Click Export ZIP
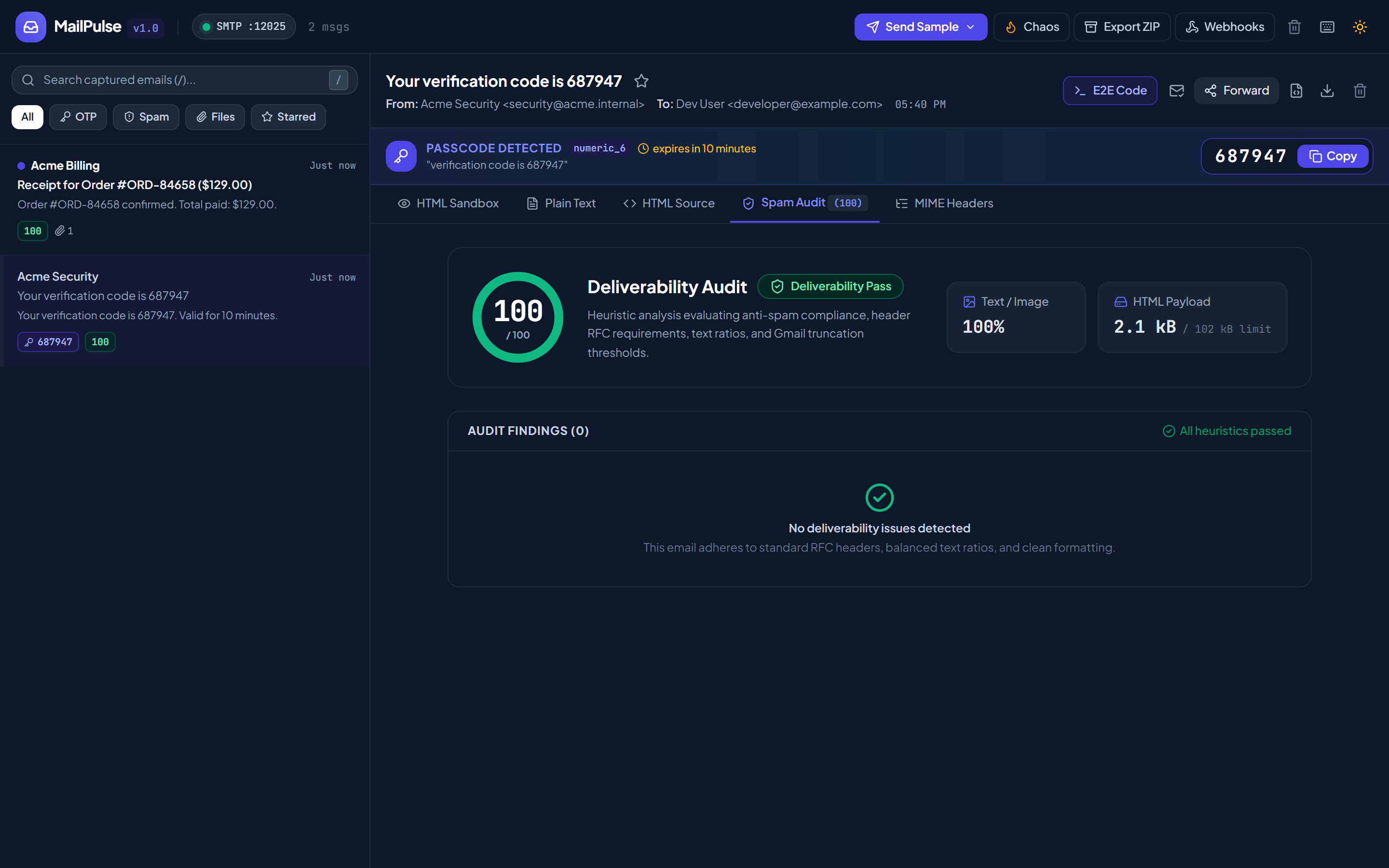 [1122, 27]
